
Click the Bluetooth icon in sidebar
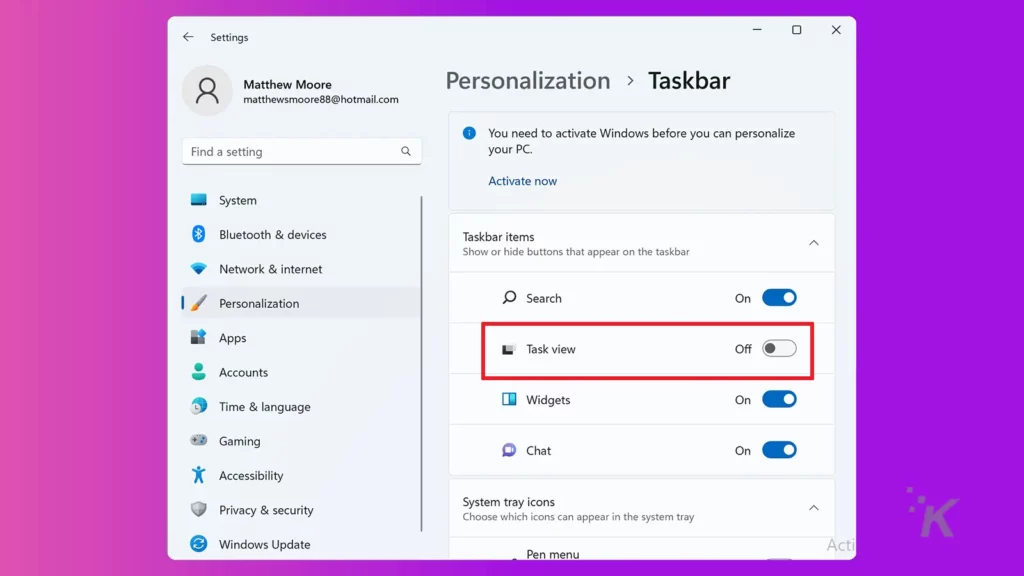199,234
